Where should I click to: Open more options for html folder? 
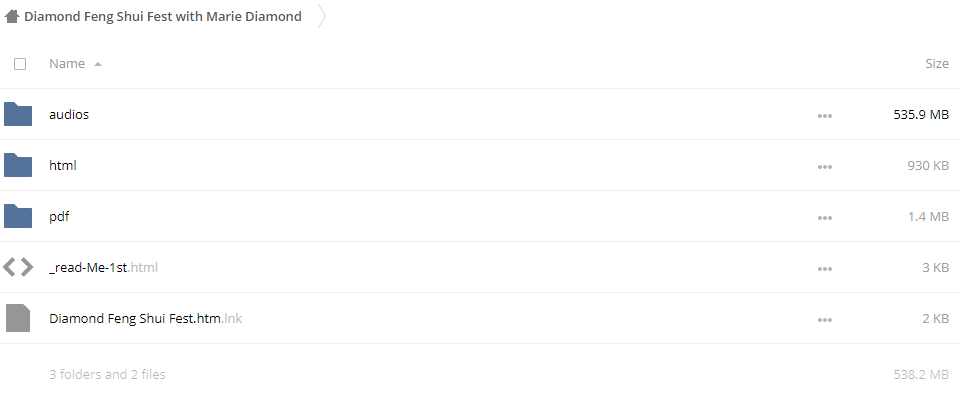[825, 167]
